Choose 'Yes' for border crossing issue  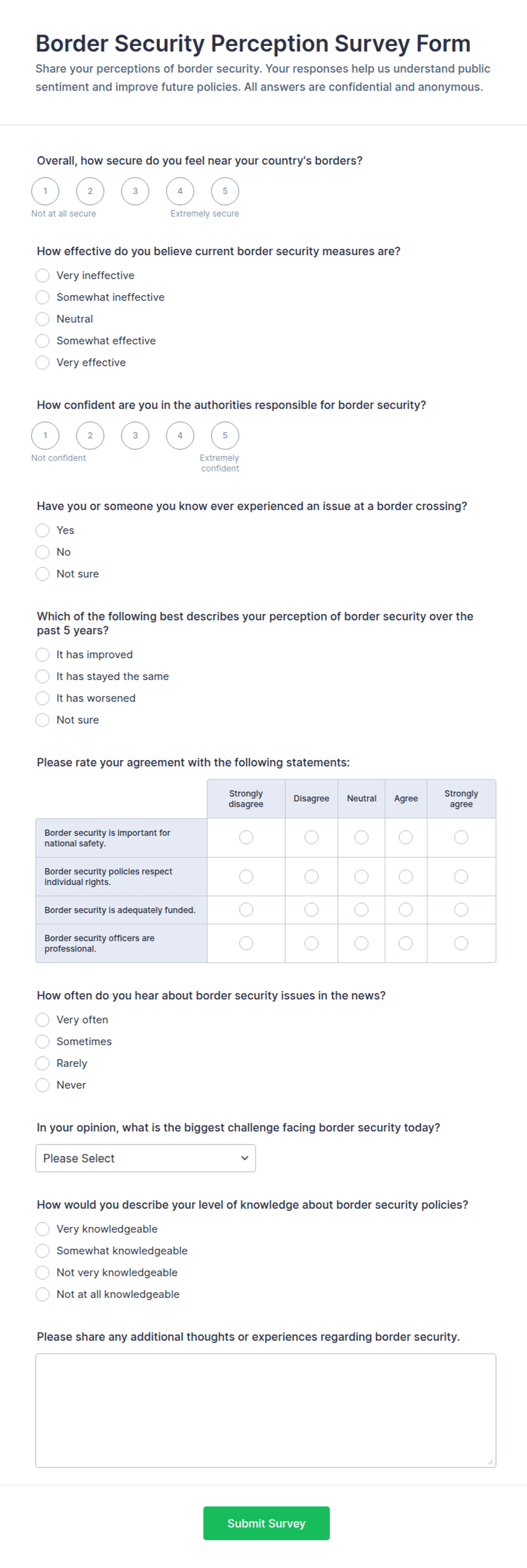[42, 531]
